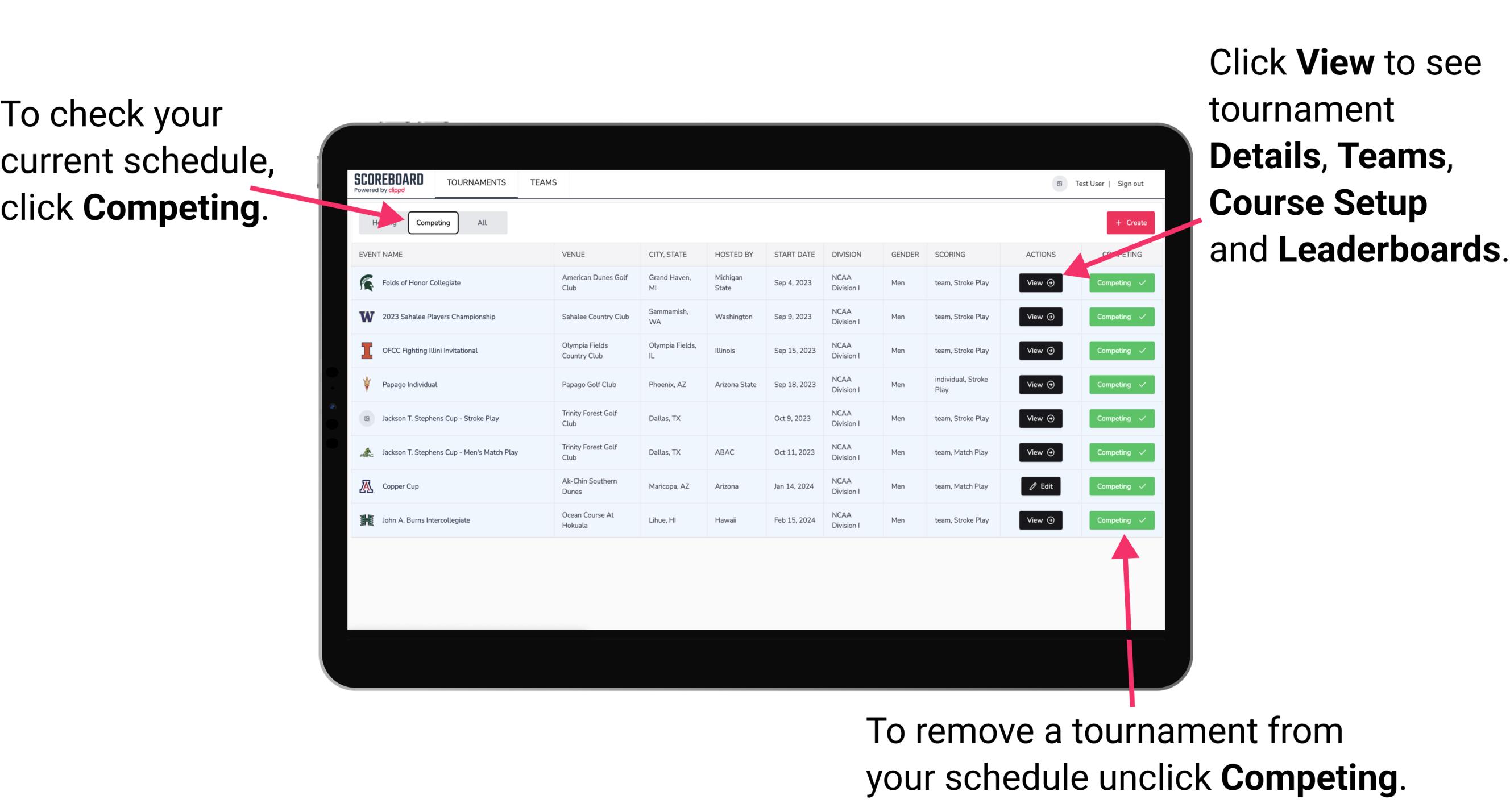Click the Create button
Viewport: 1510px width, 812px height.
point(1128,222)
